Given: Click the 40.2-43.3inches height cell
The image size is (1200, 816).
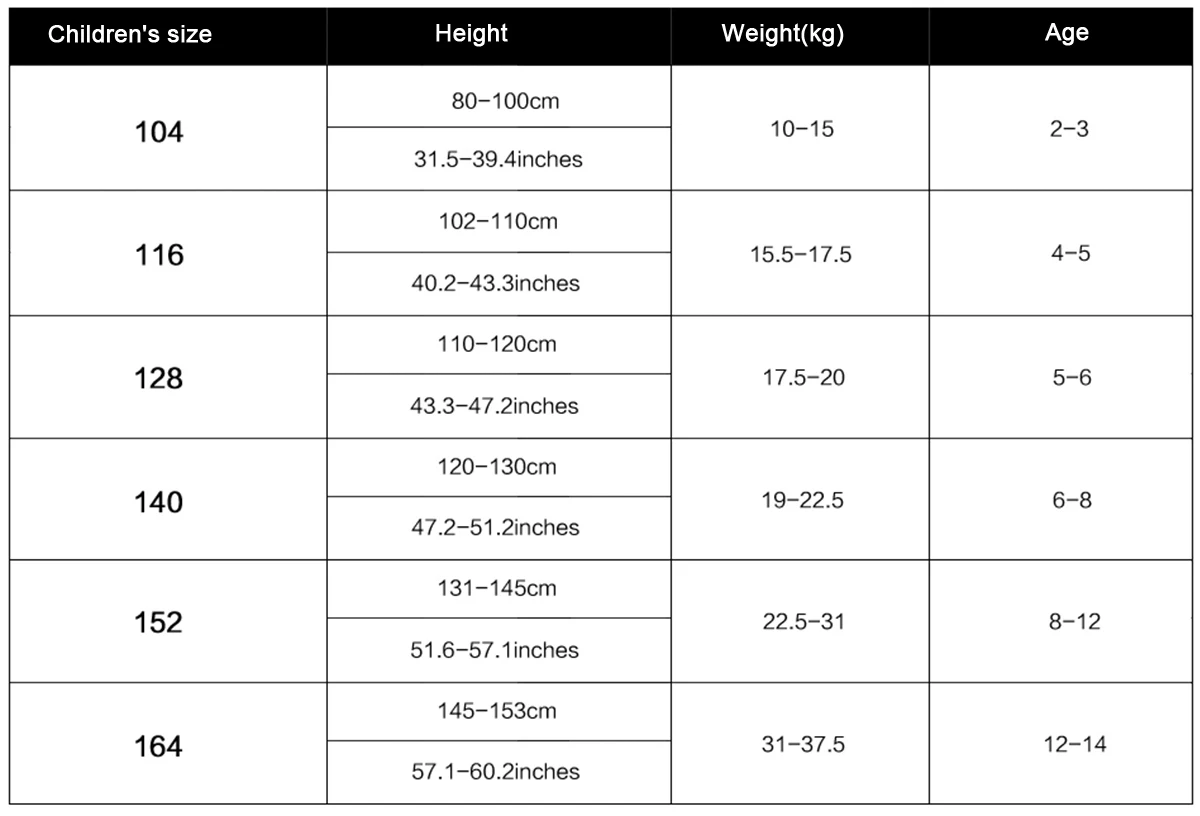Looking at the screenshot, I should click(497, 283).
